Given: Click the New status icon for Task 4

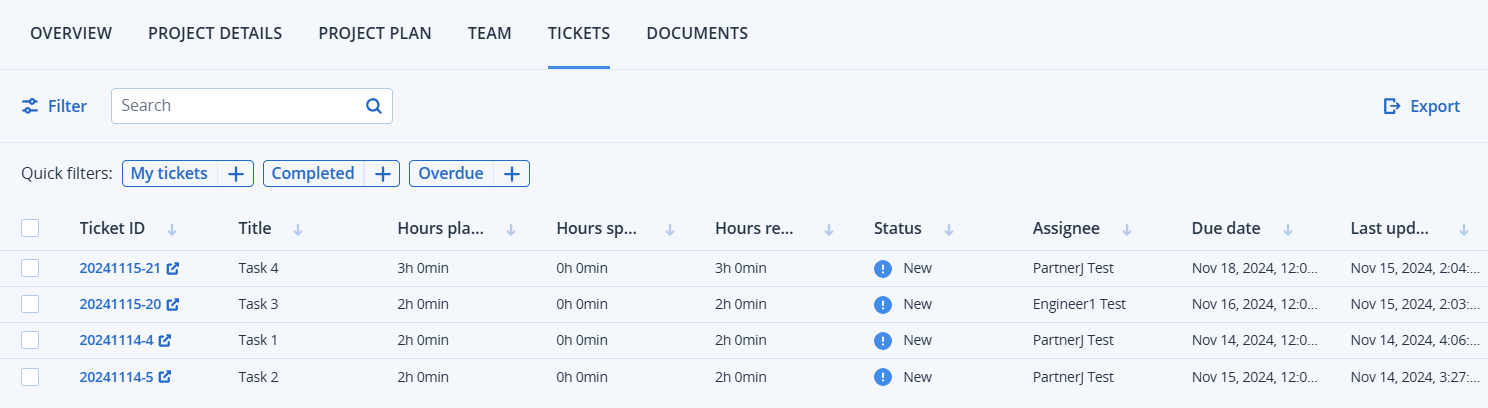Looking at the screenshot, I should pos(882,268).
